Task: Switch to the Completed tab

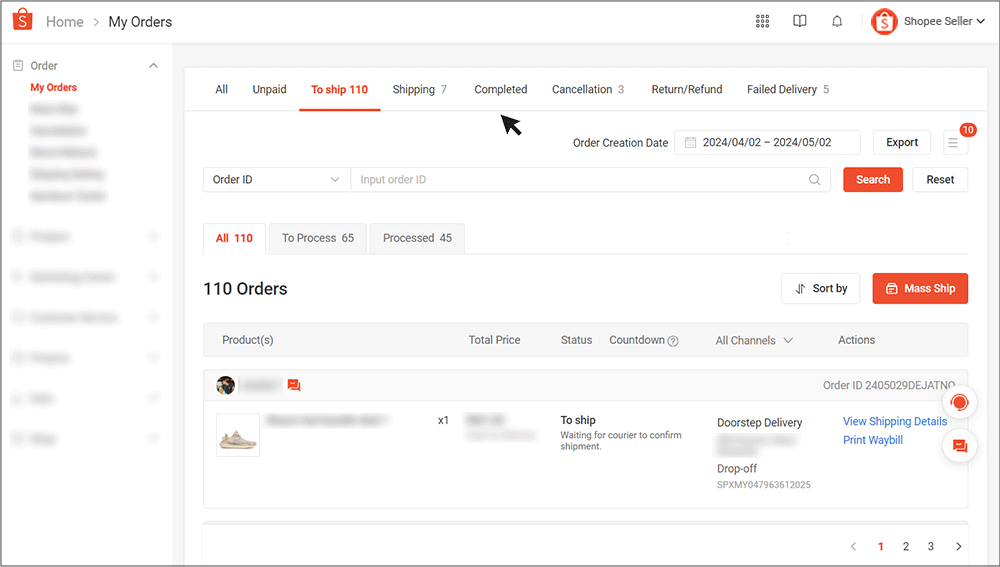Action: tap(501, 89)
